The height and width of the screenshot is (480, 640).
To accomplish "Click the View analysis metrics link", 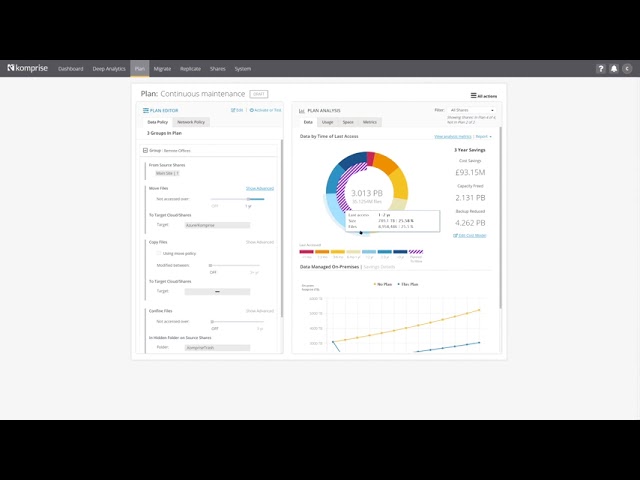I will pyautogui.click(x=453, y=136).
